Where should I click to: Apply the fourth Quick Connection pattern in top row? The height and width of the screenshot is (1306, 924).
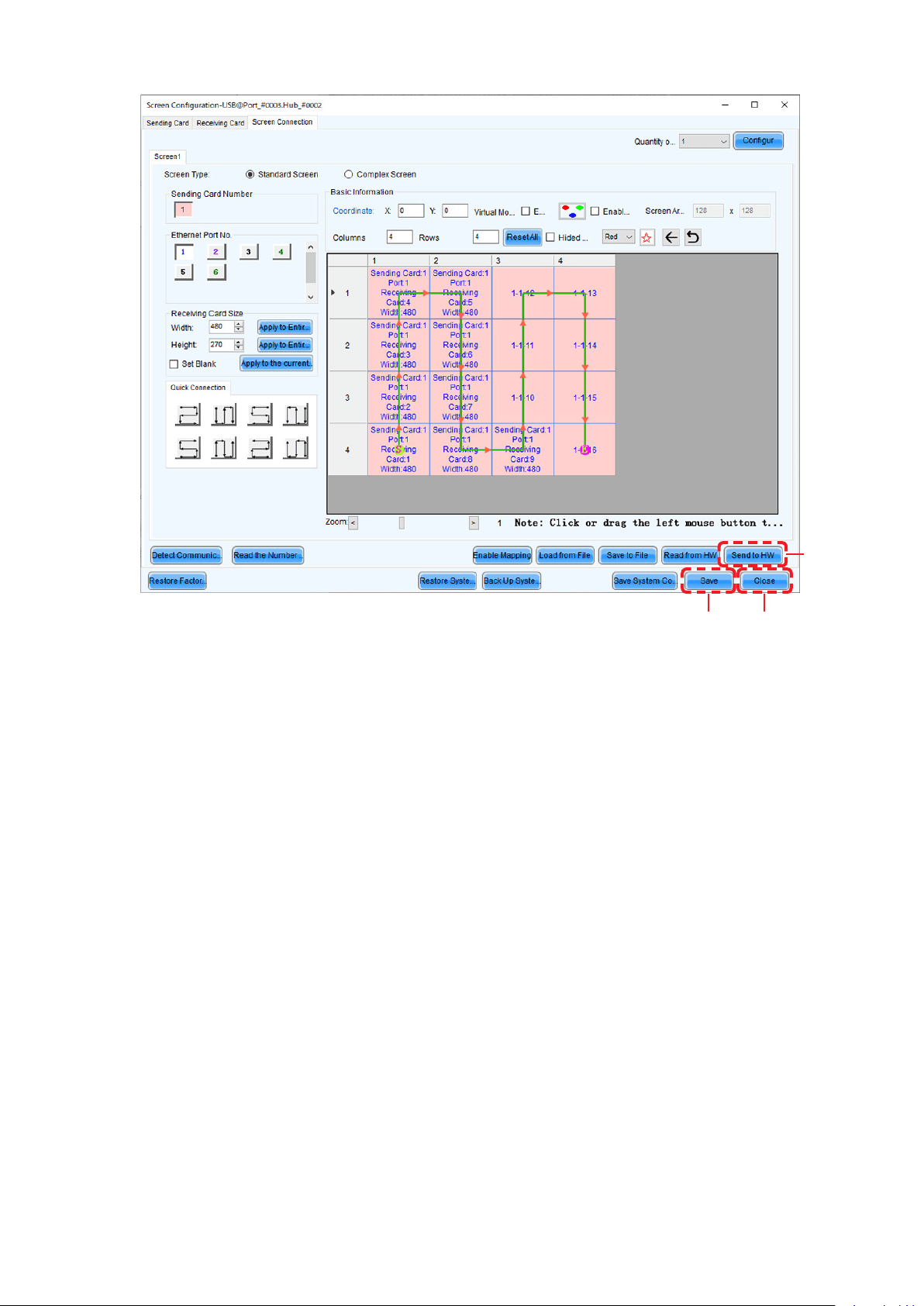(296, 415)
